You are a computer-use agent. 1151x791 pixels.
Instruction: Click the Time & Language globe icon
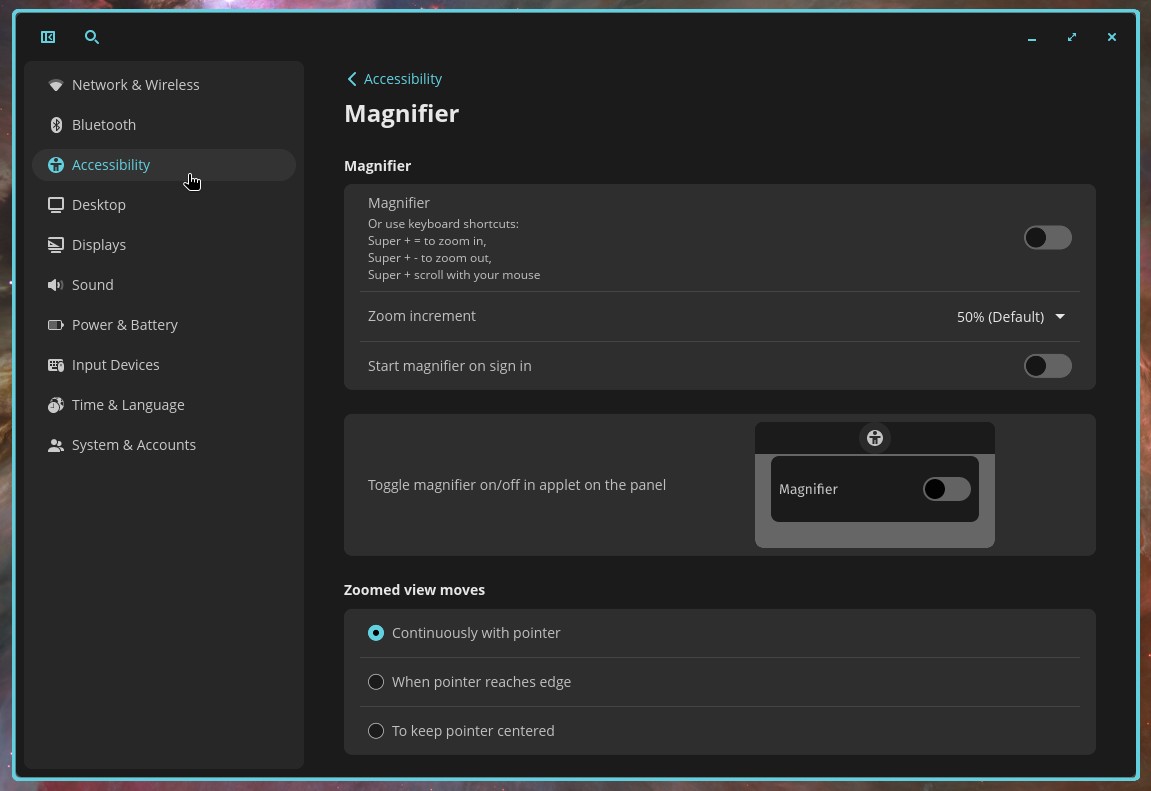coord(56,405)
